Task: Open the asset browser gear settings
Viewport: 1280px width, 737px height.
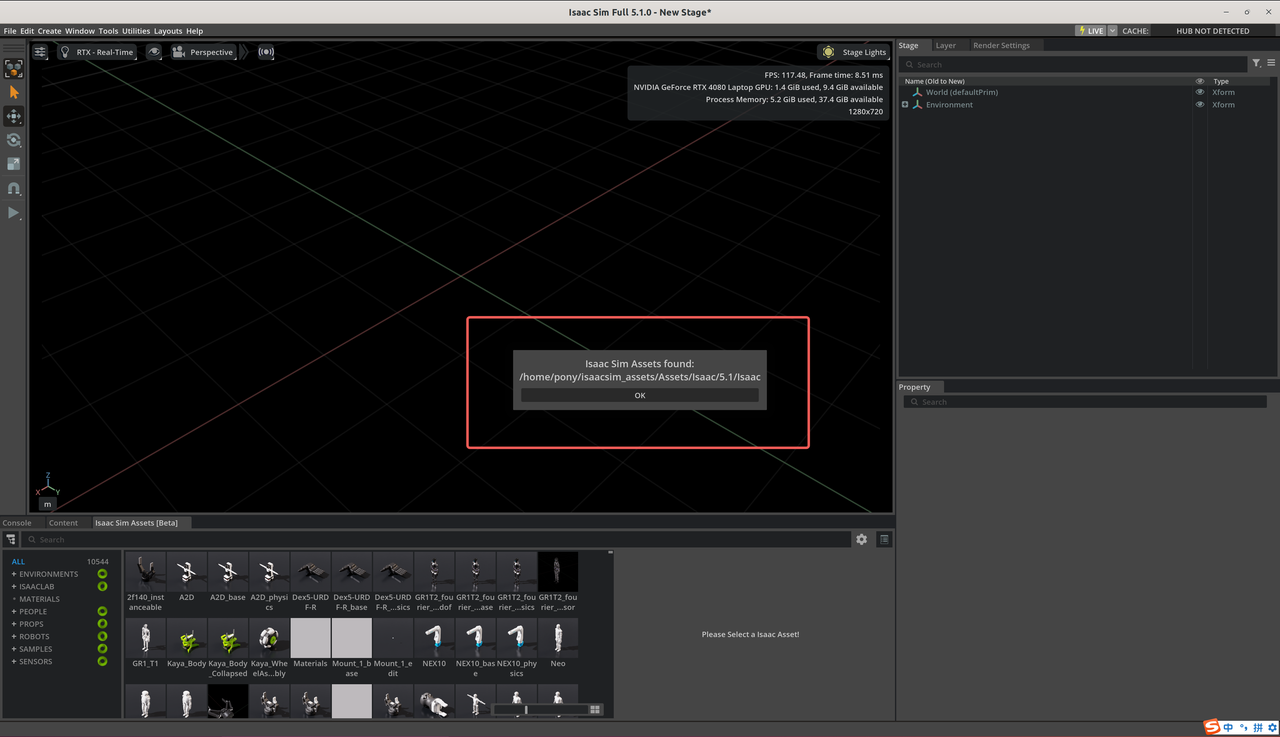Action: 861,539
